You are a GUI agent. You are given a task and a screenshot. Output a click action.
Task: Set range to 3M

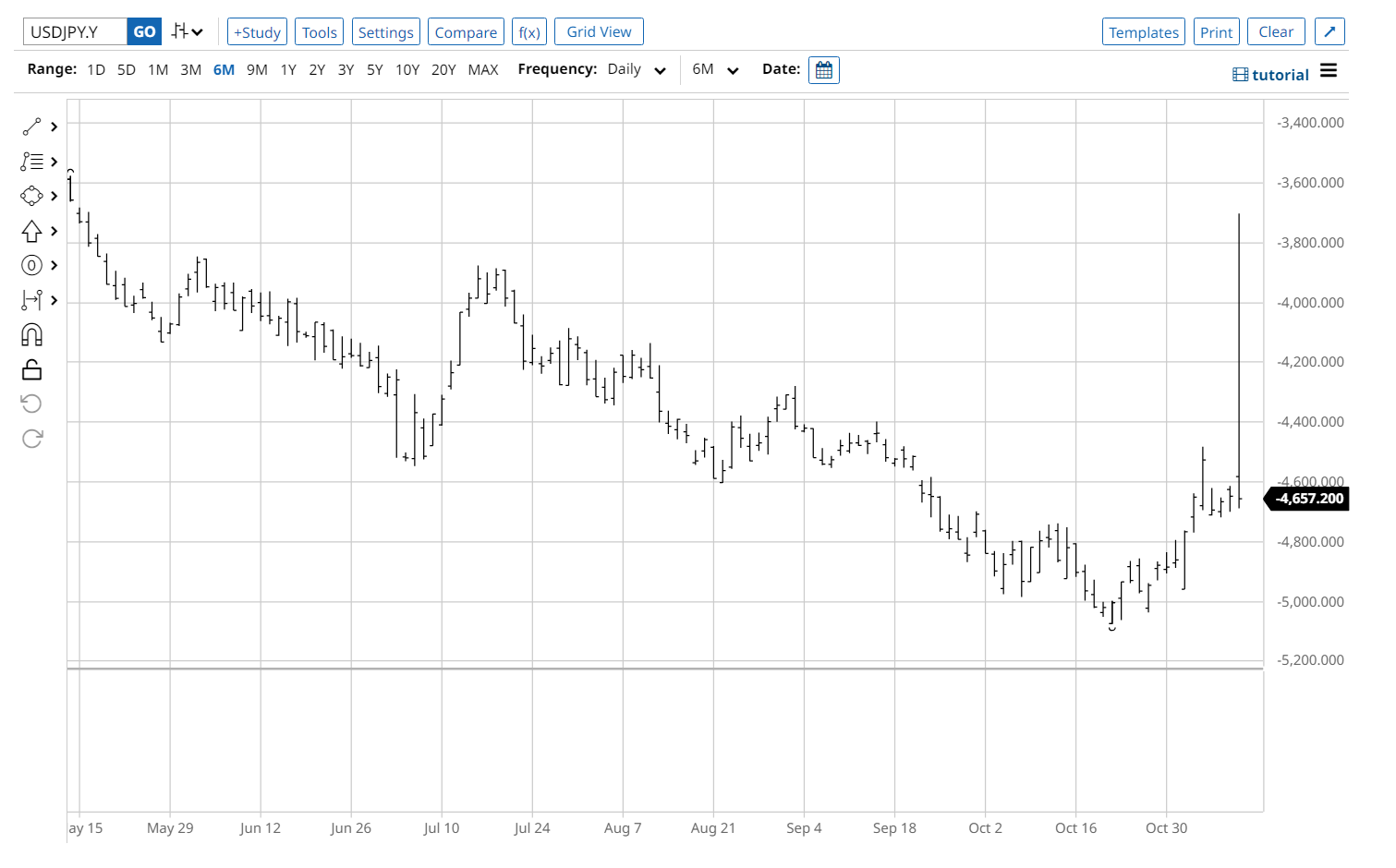190,69
